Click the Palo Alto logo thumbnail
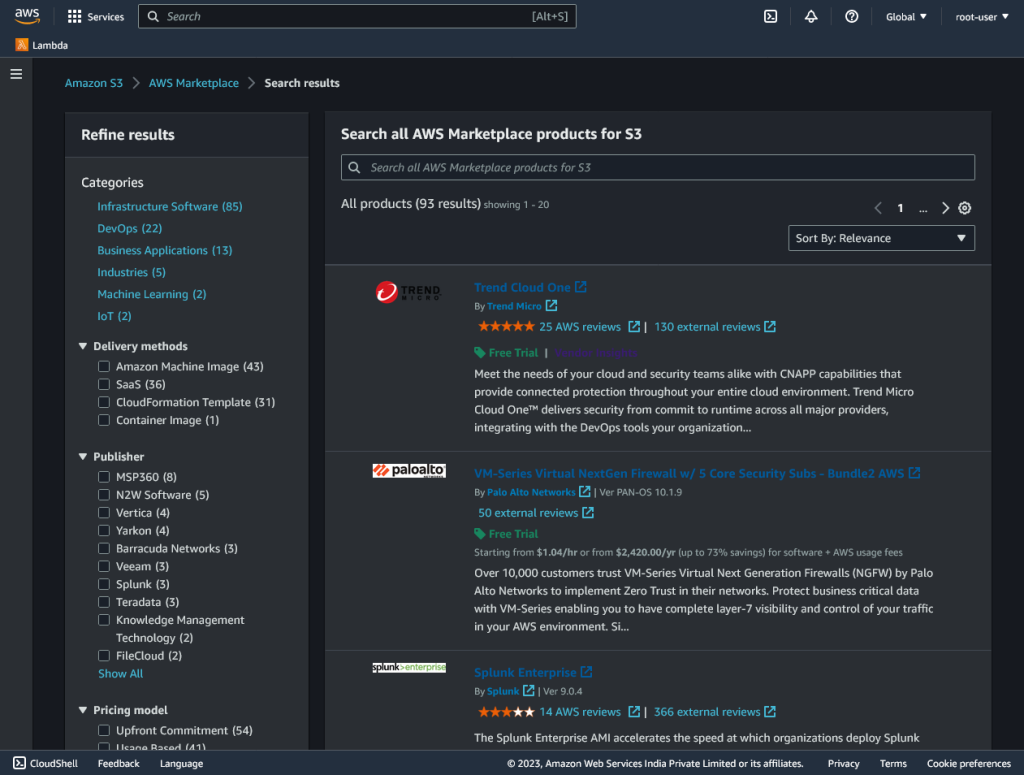Image resolution: width=1024 pixels, height=775 pixels. [x=409, y=471]
